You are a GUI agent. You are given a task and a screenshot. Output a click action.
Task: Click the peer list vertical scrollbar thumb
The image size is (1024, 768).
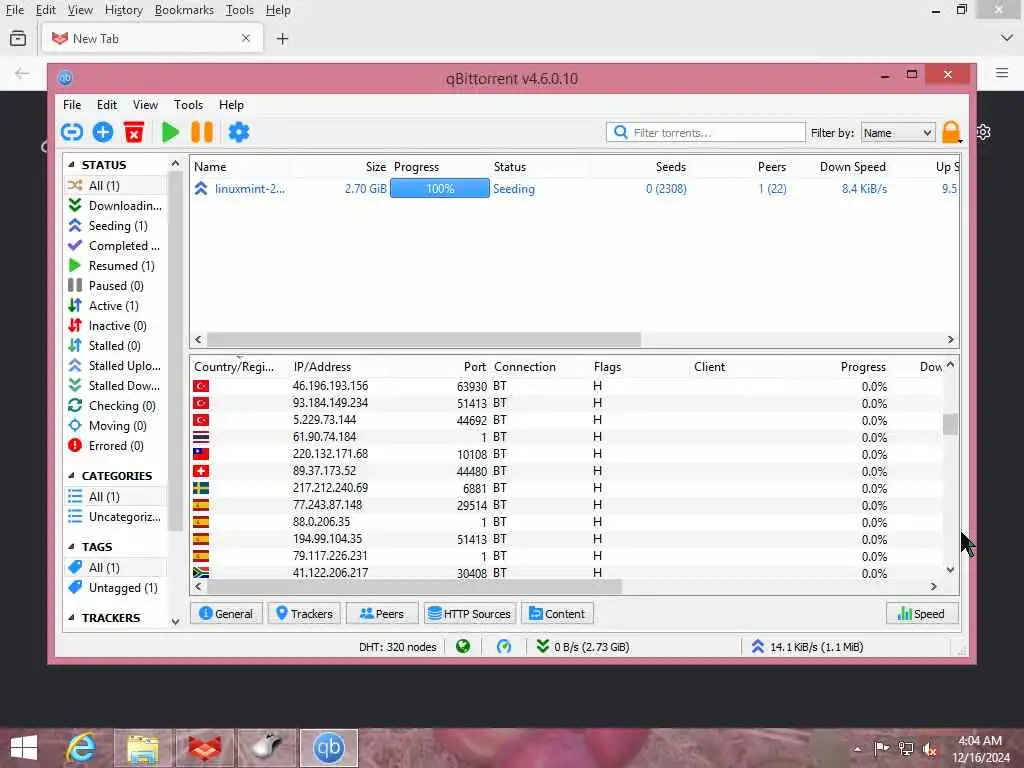click(x=950, y=424)
